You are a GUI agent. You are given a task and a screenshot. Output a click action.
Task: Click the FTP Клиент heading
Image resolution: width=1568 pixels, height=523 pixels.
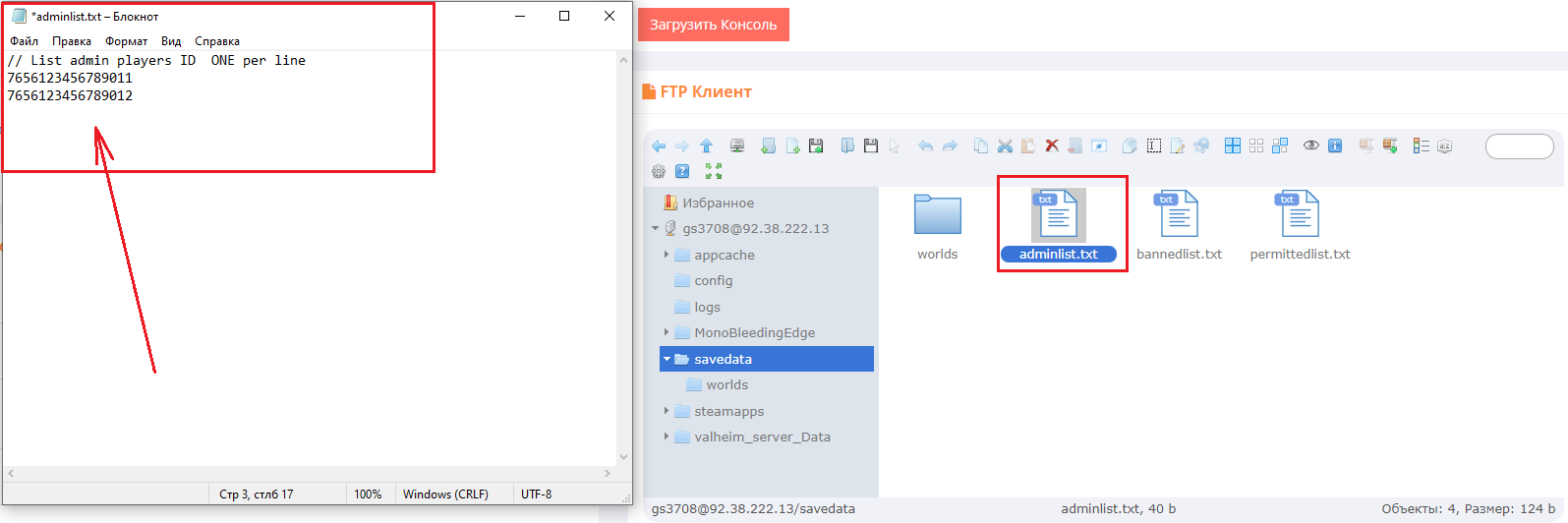(706, 91)
